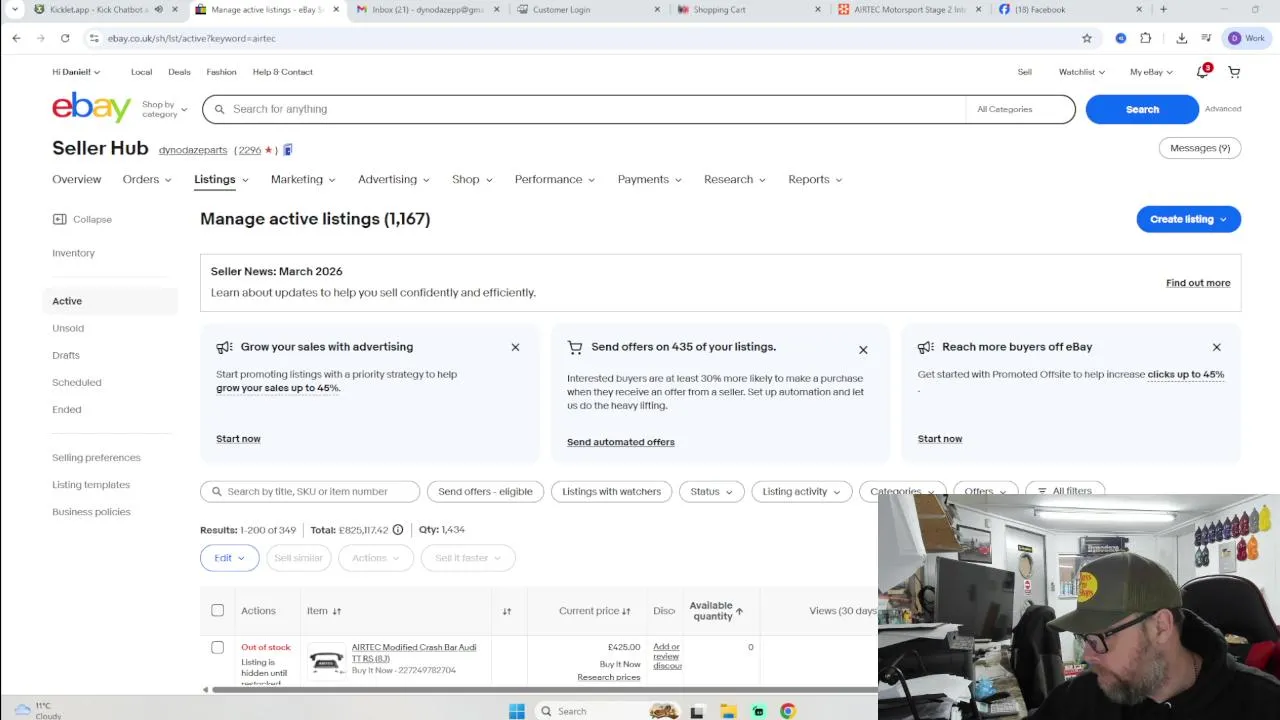Open the shopping cart icon
The width and height of the screenshot is (1280, 720).
(x=1234, y=72)
